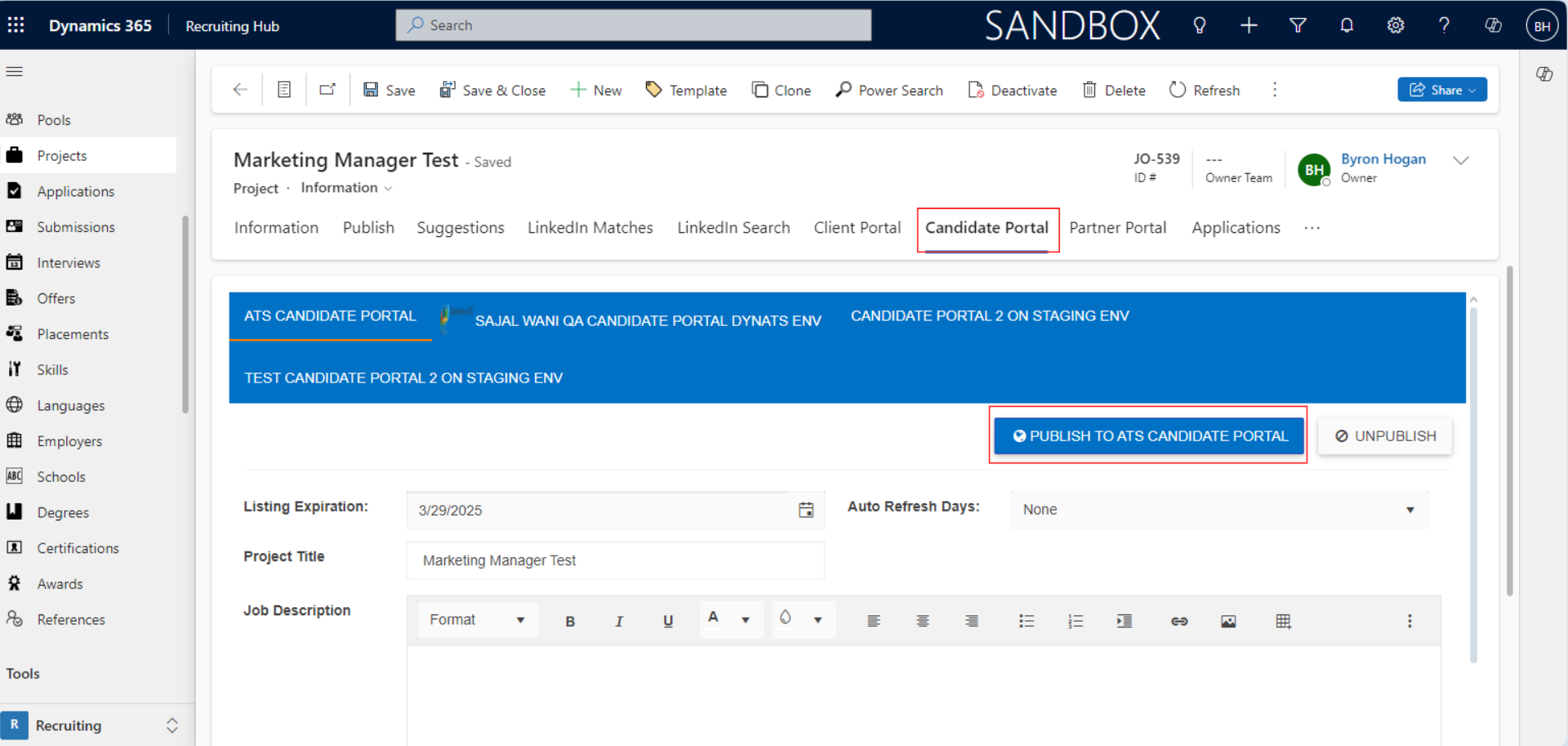The height and width of the screenshot is (746, 1568).
Task: Open the Dynamics 365 app launcher grid
Action: (x=16, y=25)
